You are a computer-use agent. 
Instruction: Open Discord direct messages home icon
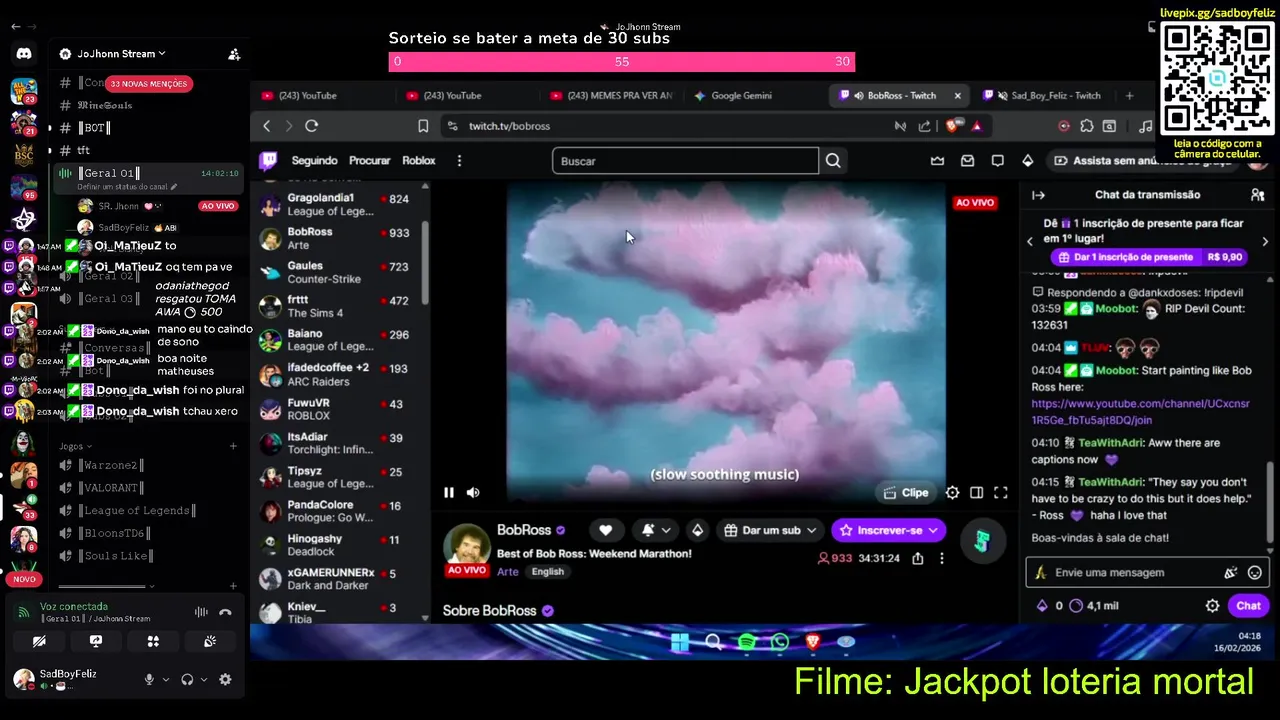[x=24, y=54]
